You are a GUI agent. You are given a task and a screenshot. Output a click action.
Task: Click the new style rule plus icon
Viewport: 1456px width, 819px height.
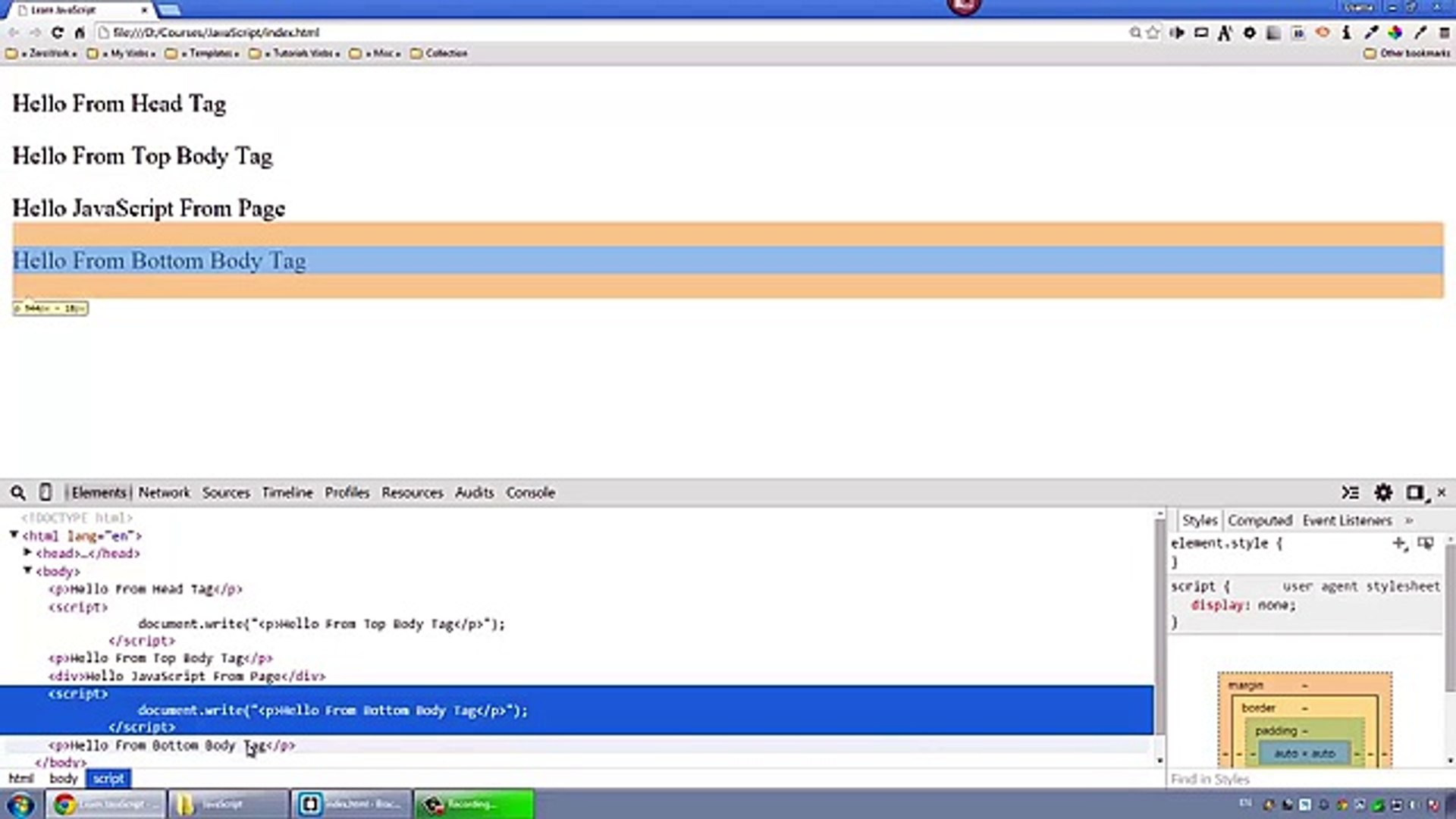click(1399, 543)
